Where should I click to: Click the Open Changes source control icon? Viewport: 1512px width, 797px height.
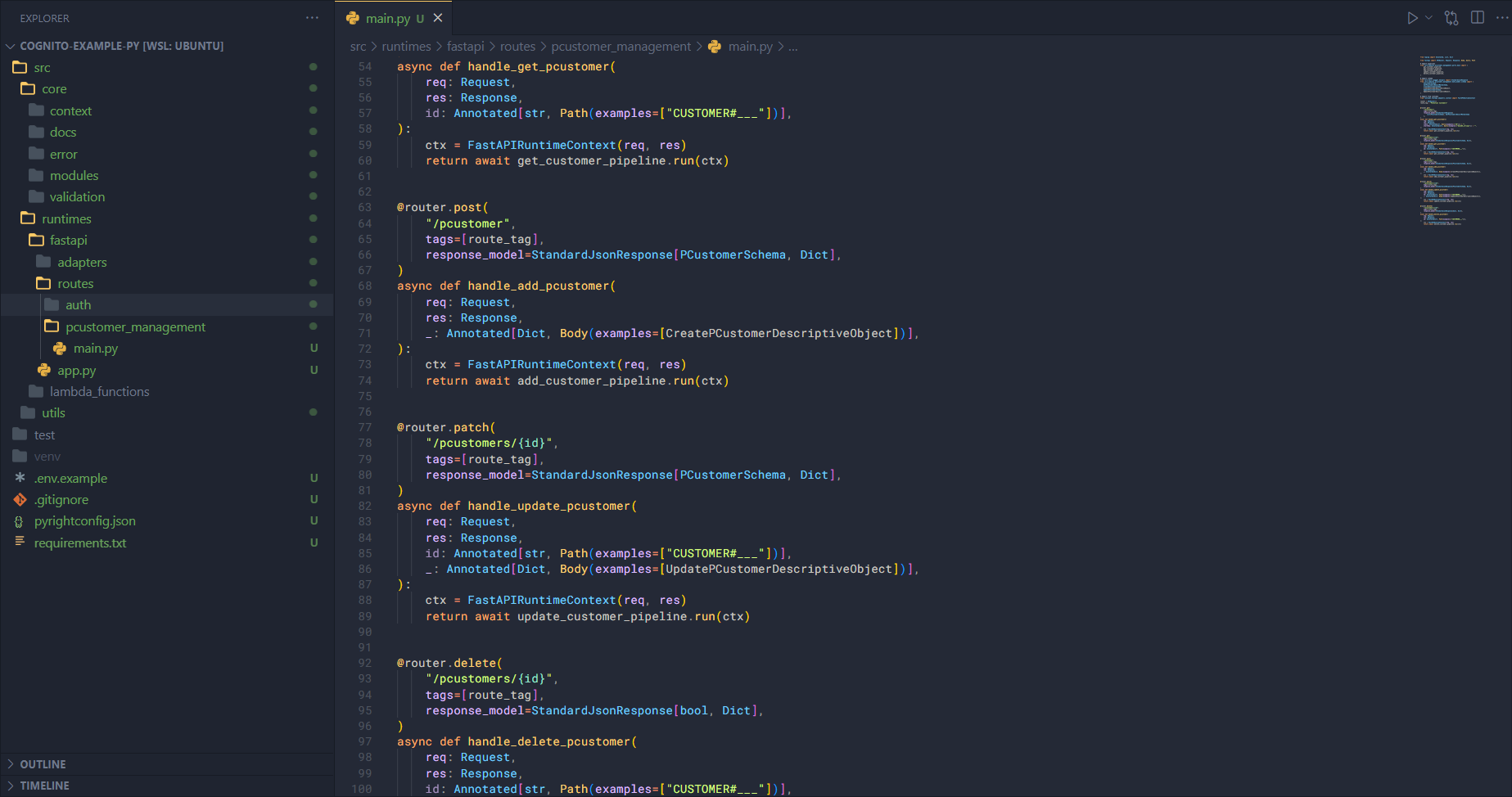(x=1451, y=18)
